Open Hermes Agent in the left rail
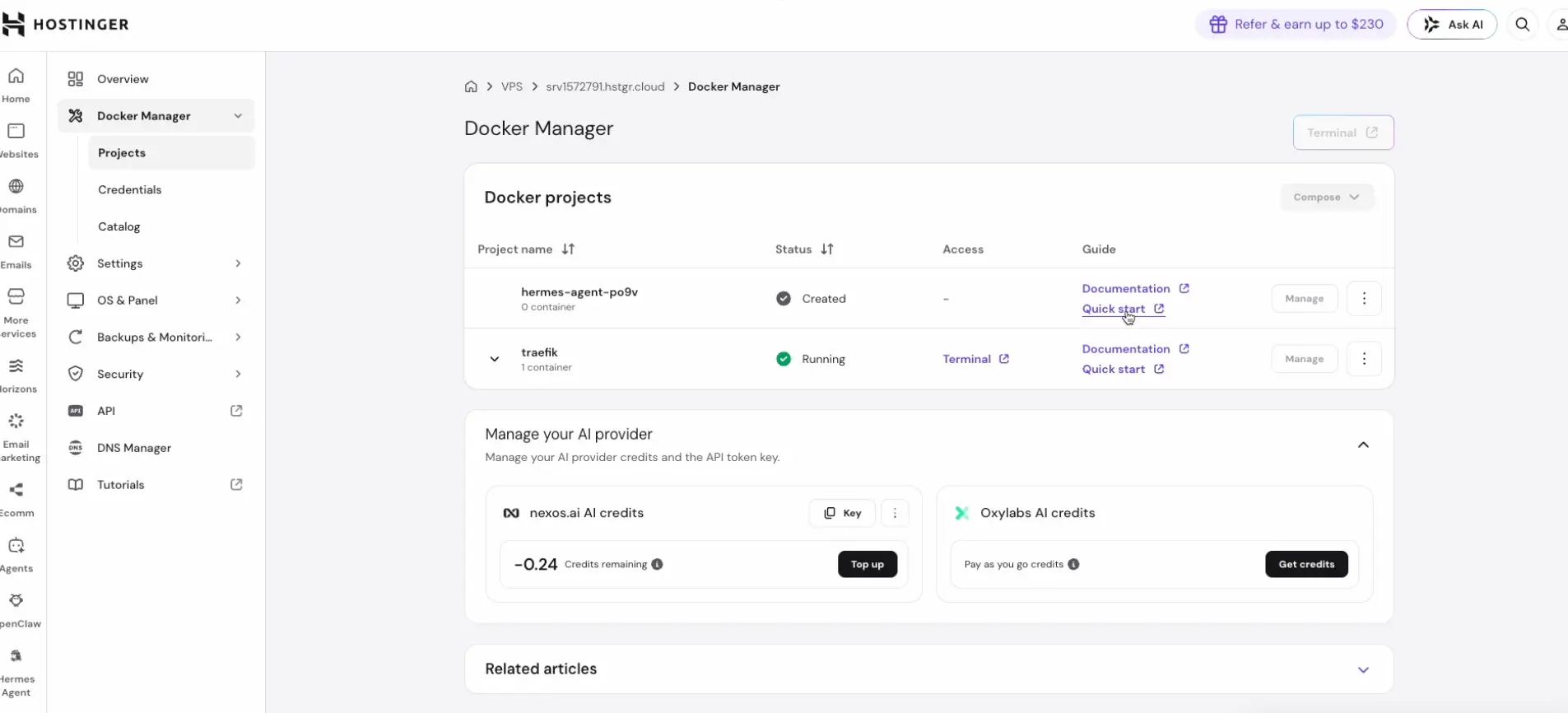Image resolution: width=1568 pixels, height=713 pixels. [x=16, y=673]
